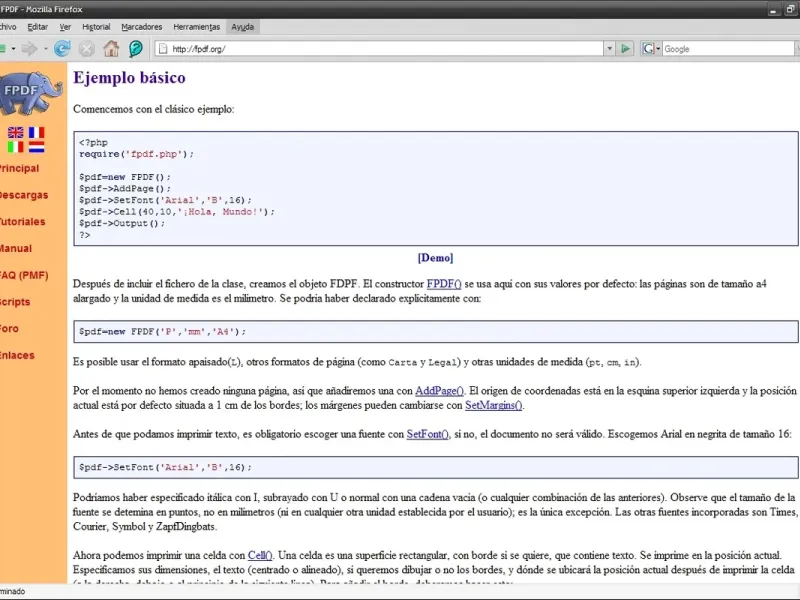Open Foro in the sidebar
800x600 pixels.
pyautogui.click(x=9, y=329)
